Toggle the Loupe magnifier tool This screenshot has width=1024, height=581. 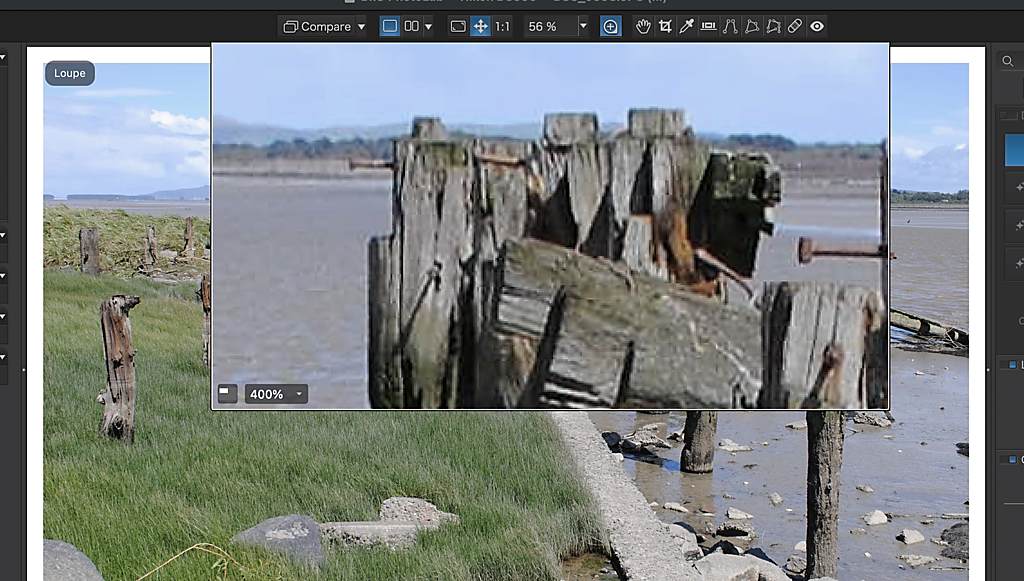(610, 27)
